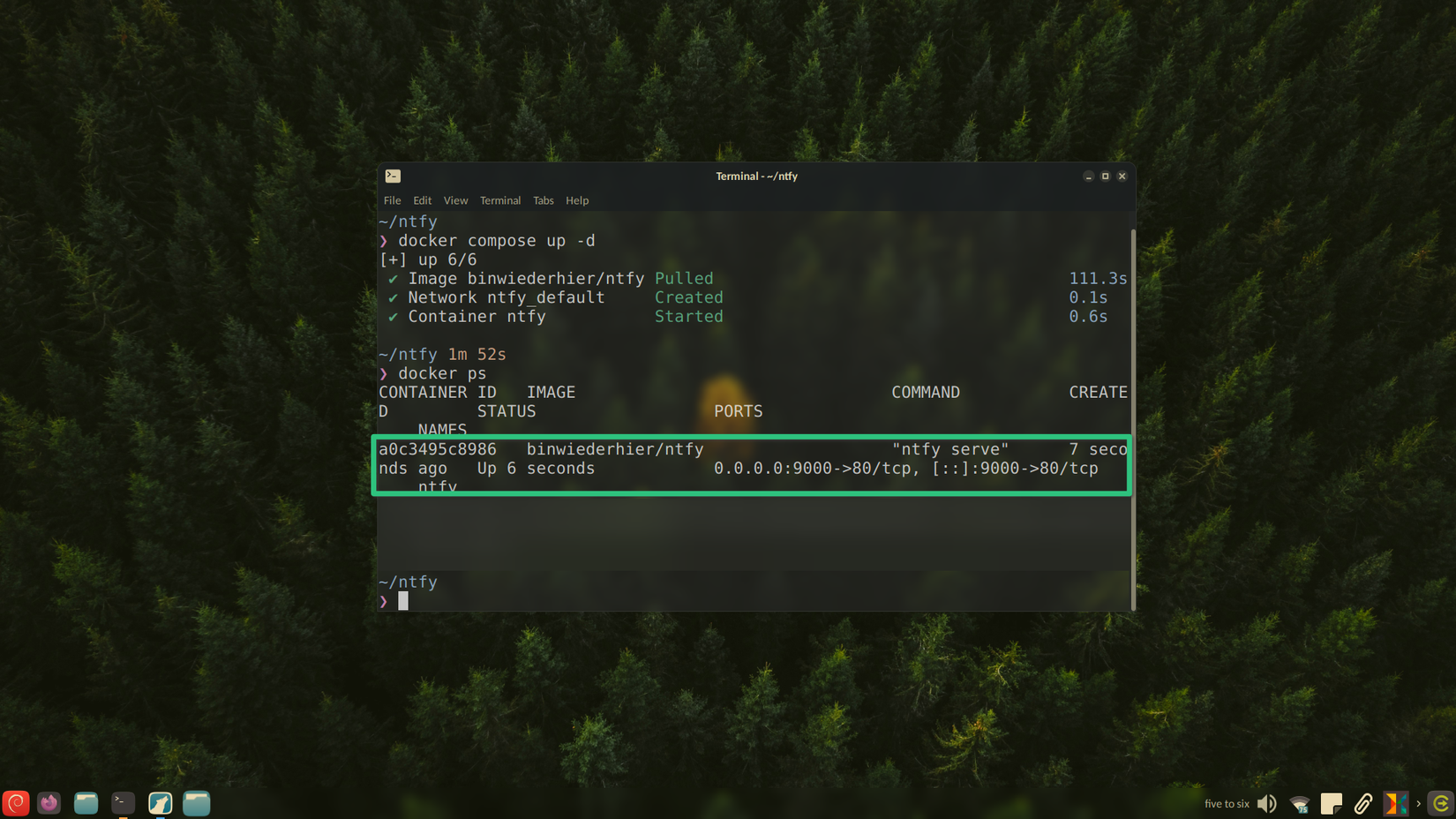Screen dimensions: 1456x819
Task: Open clipboard manager via paperclip tray icon
Action: tap(1364, 803)
